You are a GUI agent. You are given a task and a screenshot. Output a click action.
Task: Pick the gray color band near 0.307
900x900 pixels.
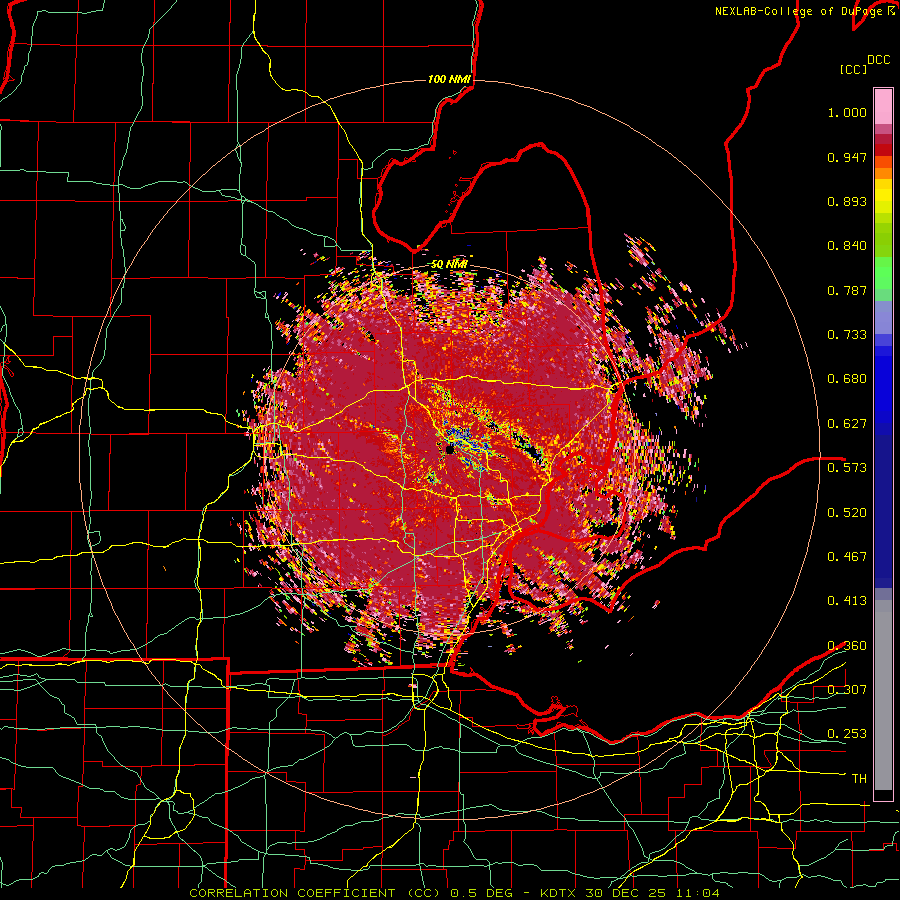pos(883,695)
